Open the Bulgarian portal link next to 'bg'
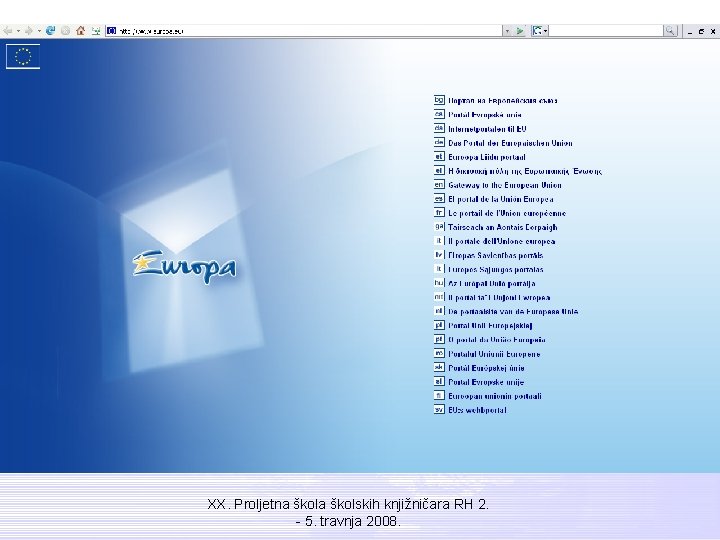 tap(503, 101)
